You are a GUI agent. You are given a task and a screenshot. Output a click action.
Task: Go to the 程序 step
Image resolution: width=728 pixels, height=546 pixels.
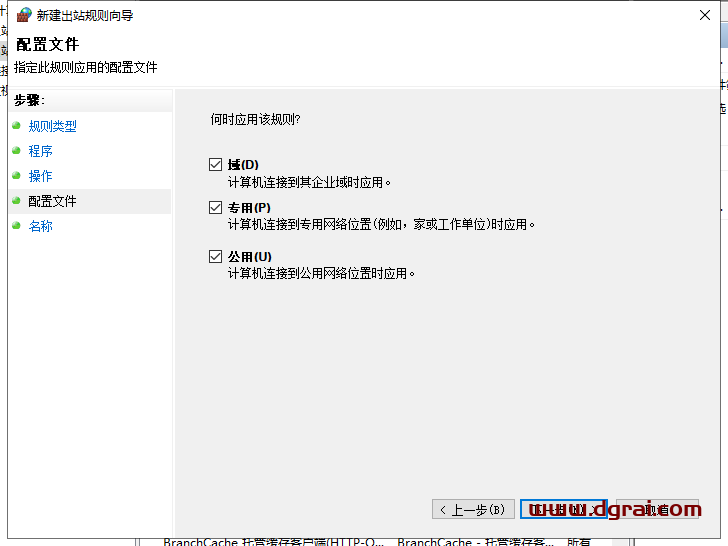pos(40,151)
